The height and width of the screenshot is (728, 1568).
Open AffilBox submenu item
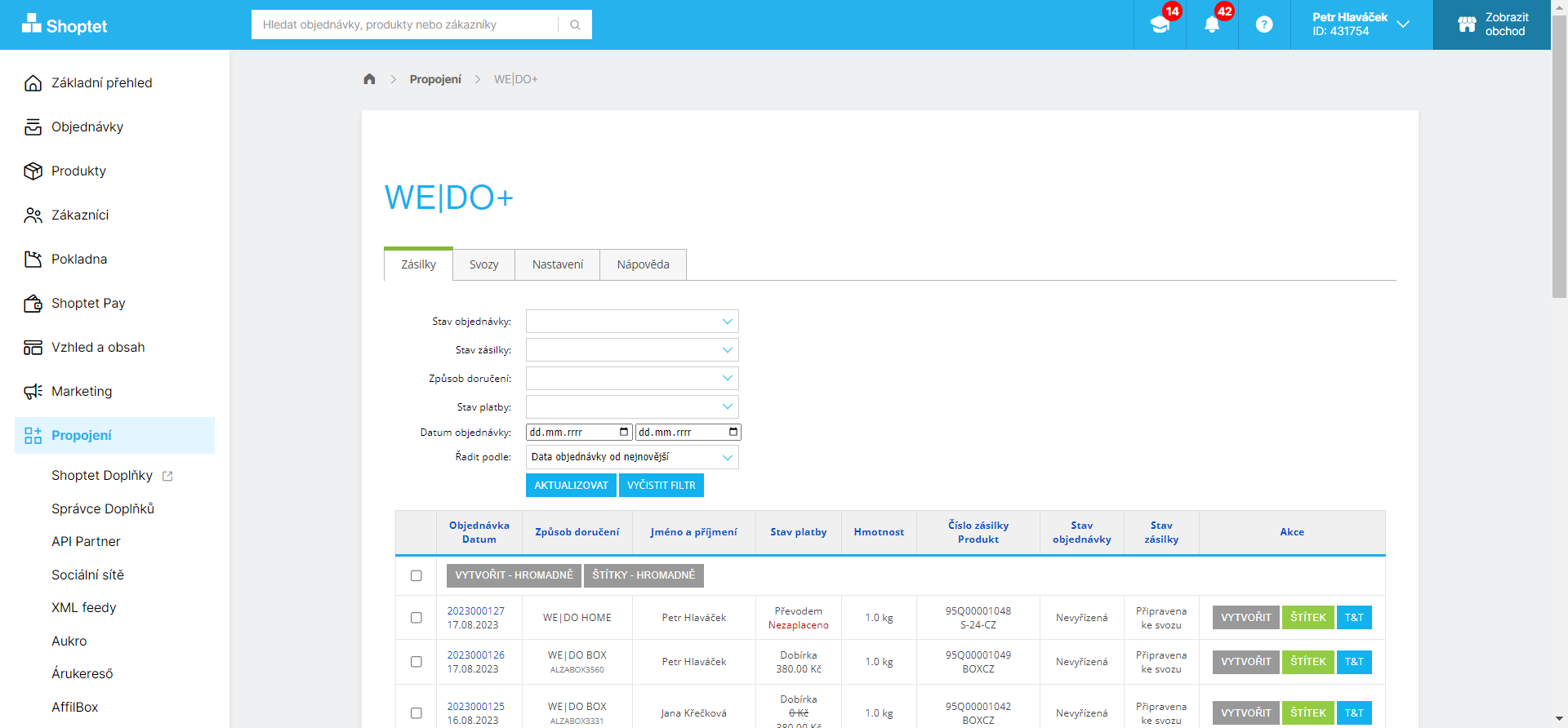pos(75,708)
